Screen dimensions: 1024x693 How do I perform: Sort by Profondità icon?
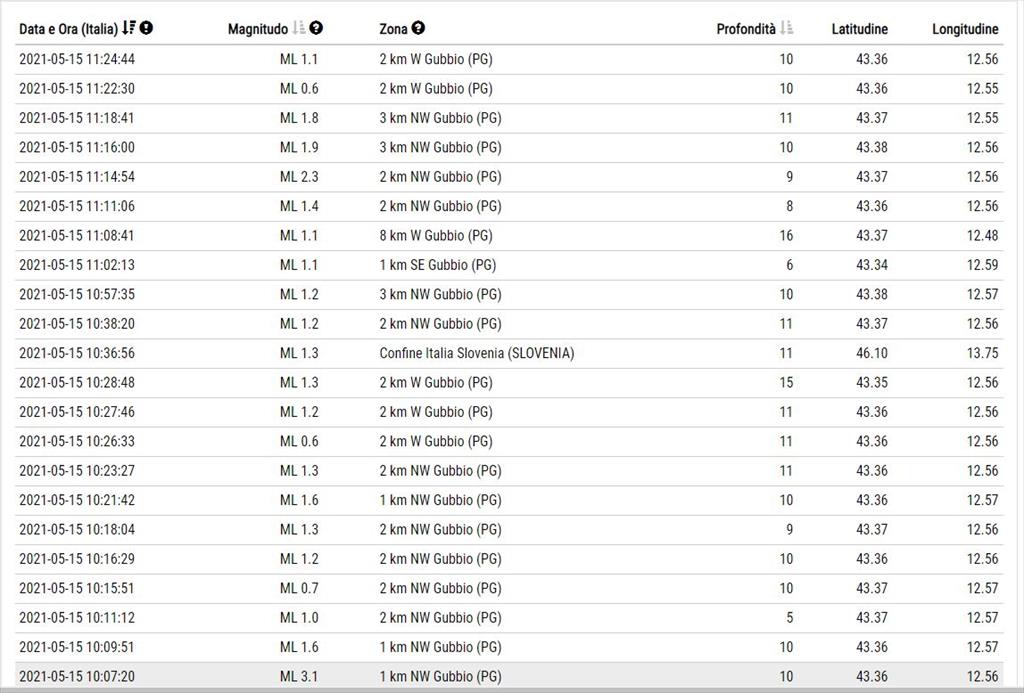[x=786, y=27]
